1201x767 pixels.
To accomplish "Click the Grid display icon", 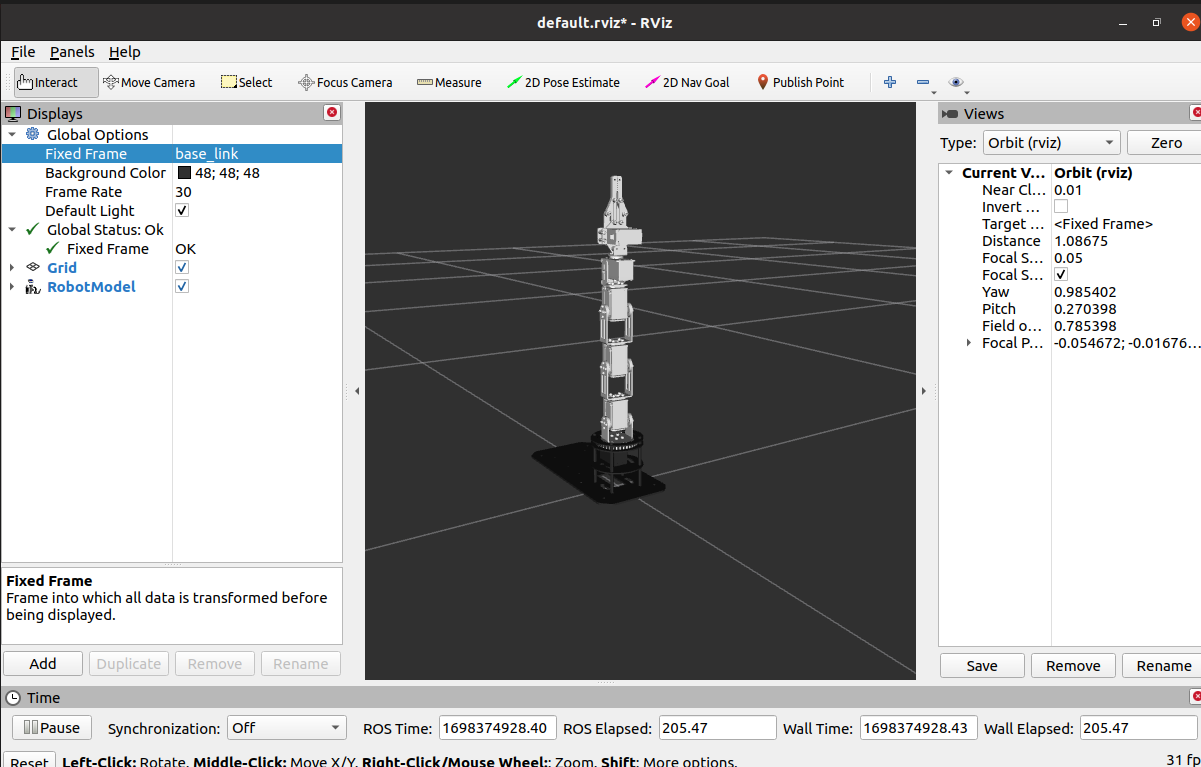I will pyautogui.click(x=33, y=267).
